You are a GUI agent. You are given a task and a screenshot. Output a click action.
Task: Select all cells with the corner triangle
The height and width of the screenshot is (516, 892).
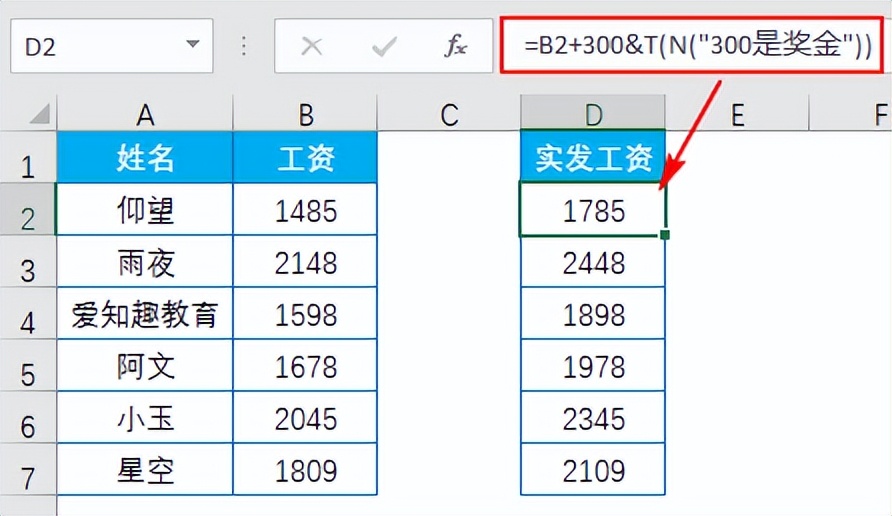coord(39,113)
